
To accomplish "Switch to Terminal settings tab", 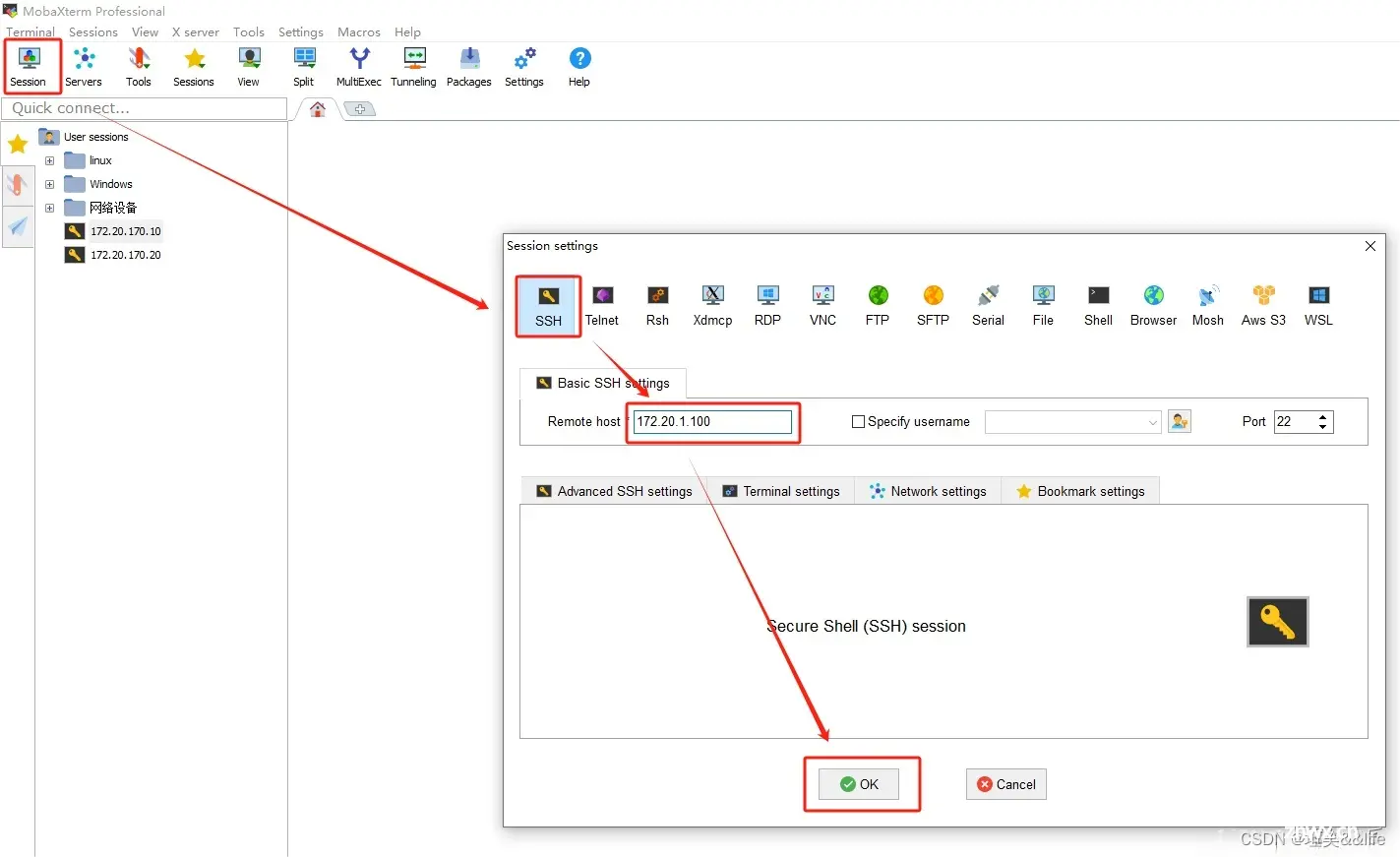I will [782, 491].
